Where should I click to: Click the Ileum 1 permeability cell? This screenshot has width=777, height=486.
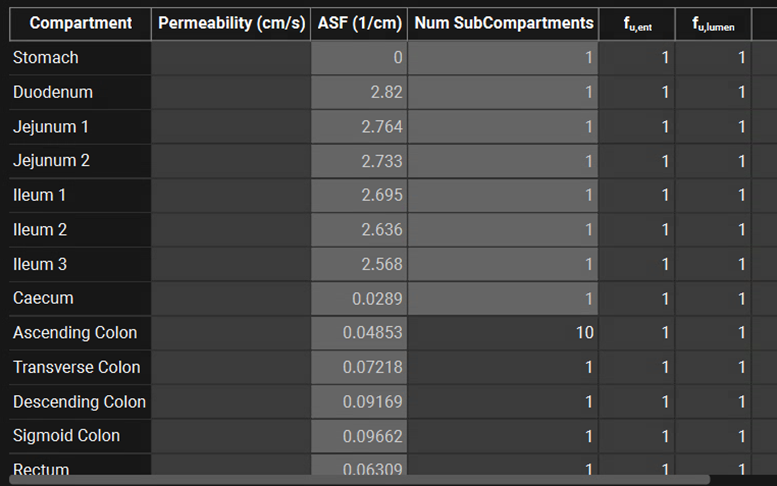click(x=231, y=195)
